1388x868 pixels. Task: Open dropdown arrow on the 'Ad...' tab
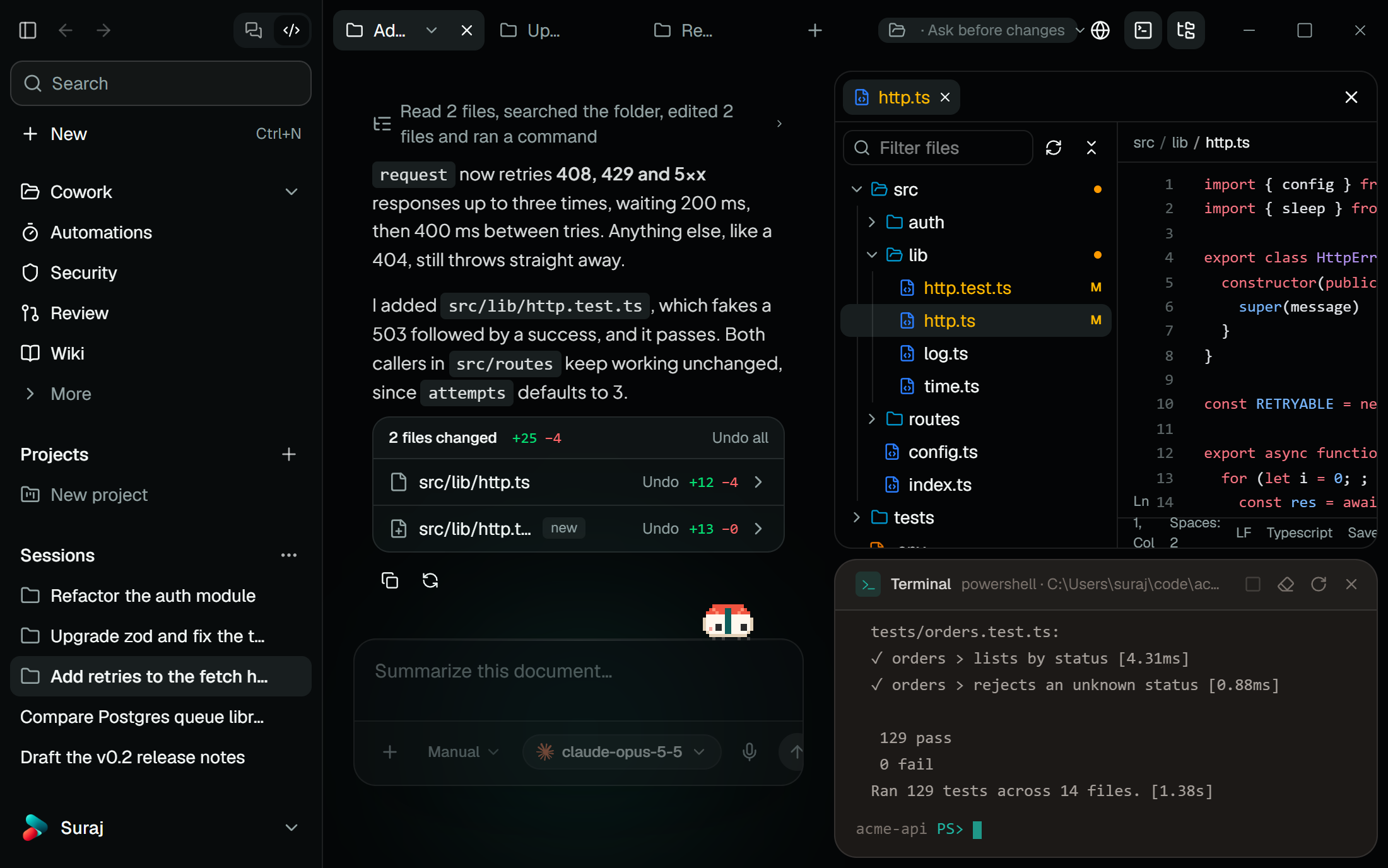[432, 30]
